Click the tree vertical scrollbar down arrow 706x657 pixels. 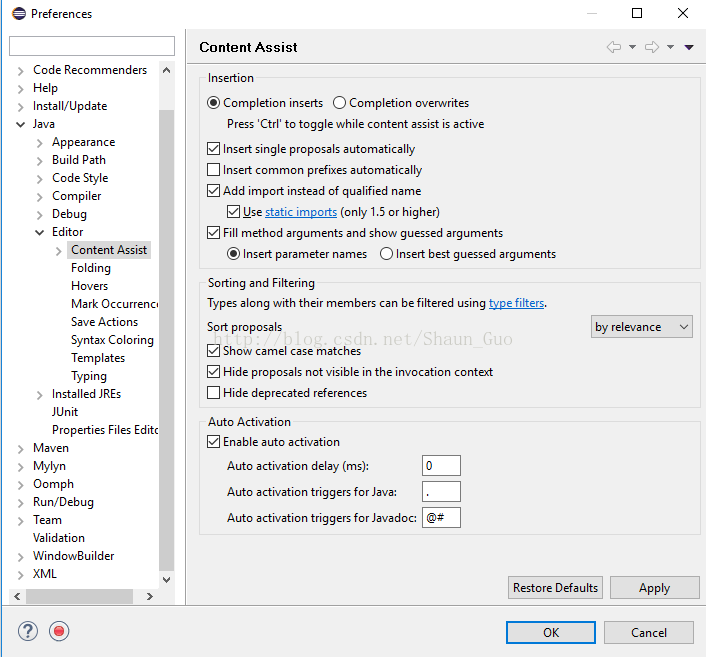pyautogui.click(x=167, y=580)
